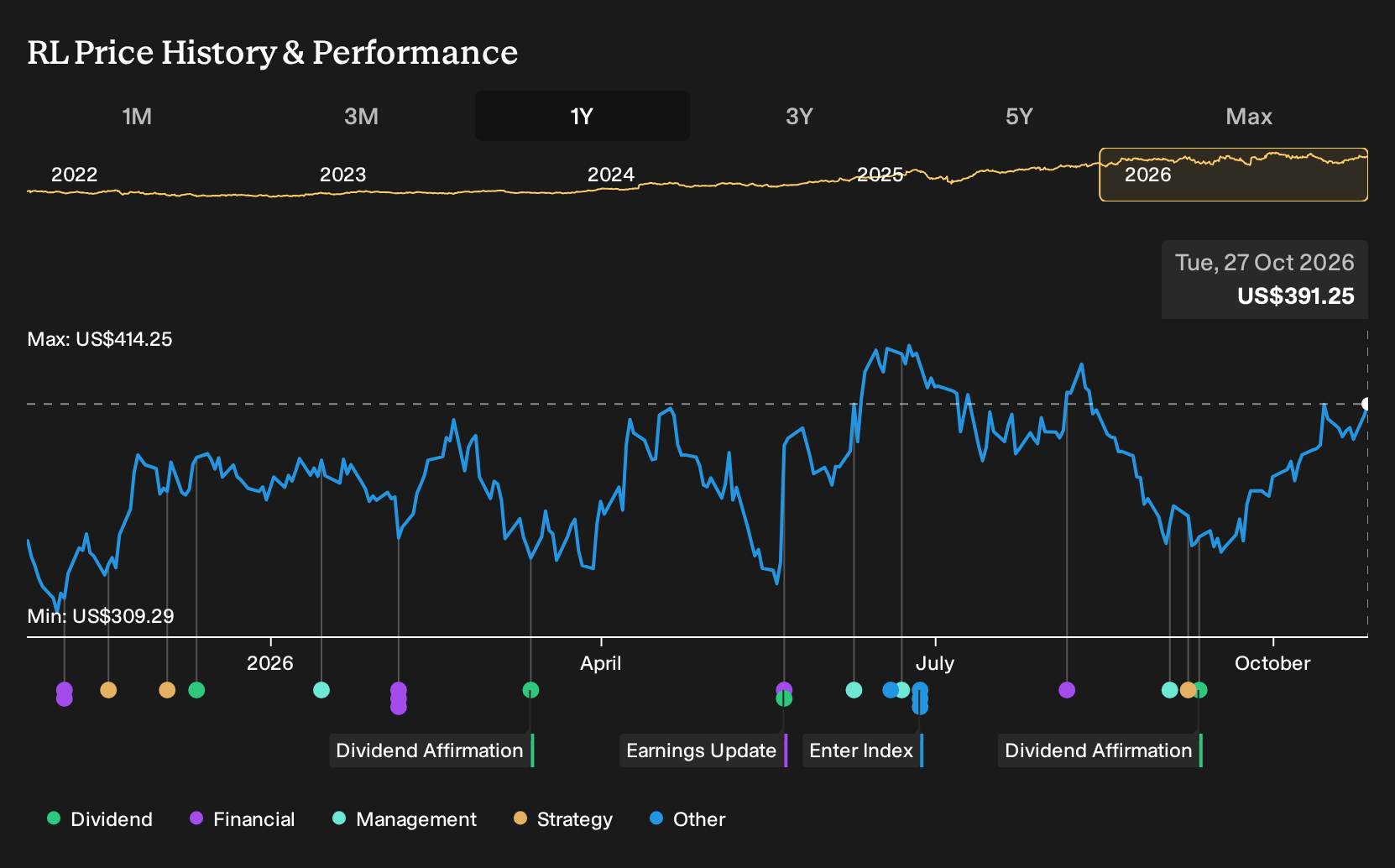This screenshot has width=1395, height=868.
Task: Click the white end-of-line price point
Action: click(x=1366, y=404)
